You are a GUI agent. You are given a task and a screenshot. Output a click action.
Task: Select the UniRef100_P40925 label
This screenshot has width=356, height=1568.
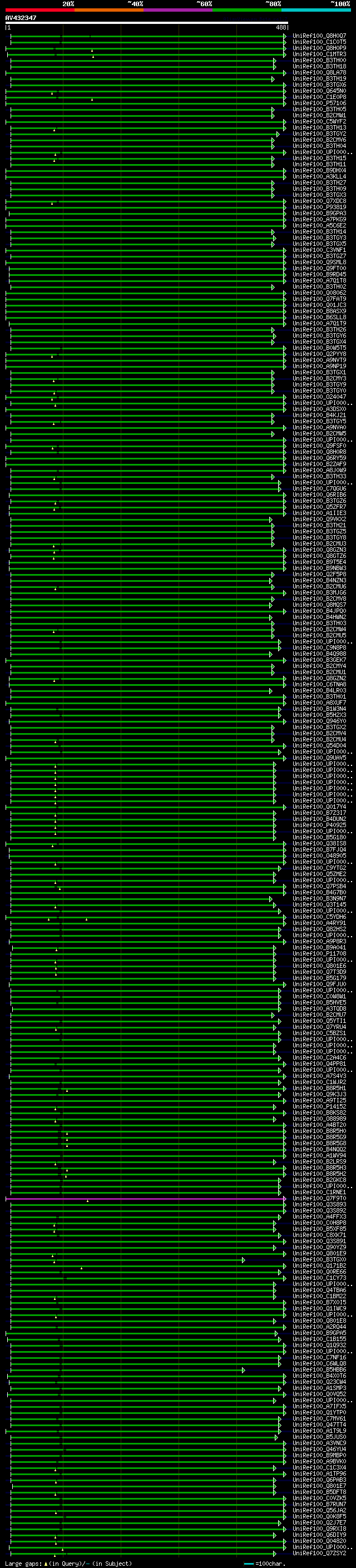click(319, 825)
